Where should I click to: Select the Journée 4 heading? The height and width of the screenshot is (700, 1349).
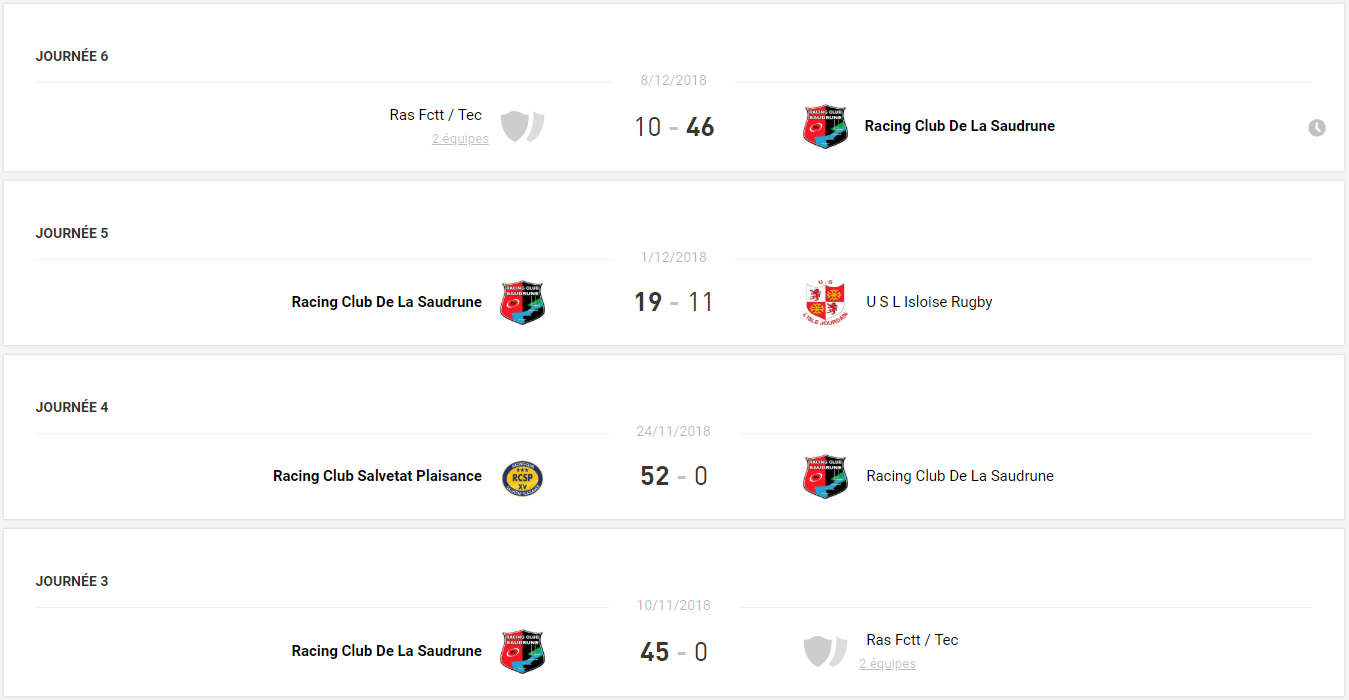(x=72, y=407)
